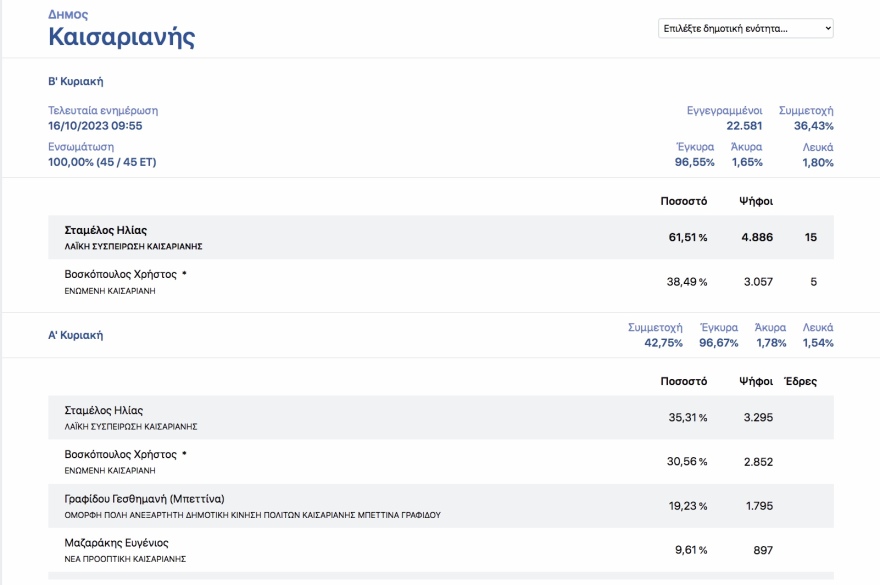Click the 'Β' Κυριακή' section heading
Viewport: 880px width, 585px height.
(76, 81)
